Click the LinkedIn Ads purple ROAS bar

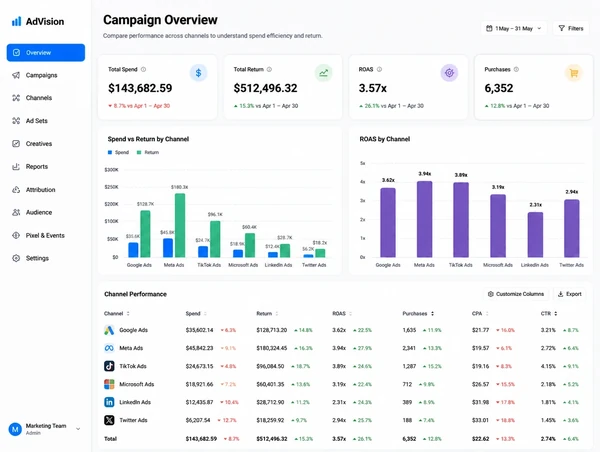535,235
